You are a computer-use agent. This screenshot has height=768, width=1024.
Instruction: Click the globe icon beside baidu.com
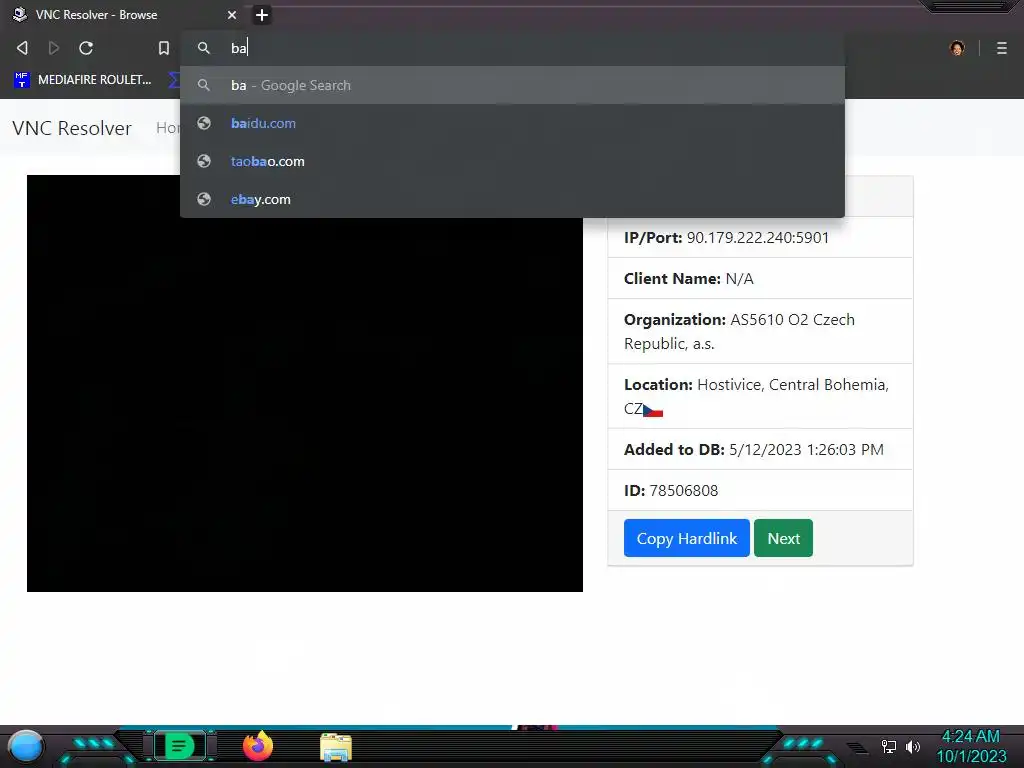point(204,123)
